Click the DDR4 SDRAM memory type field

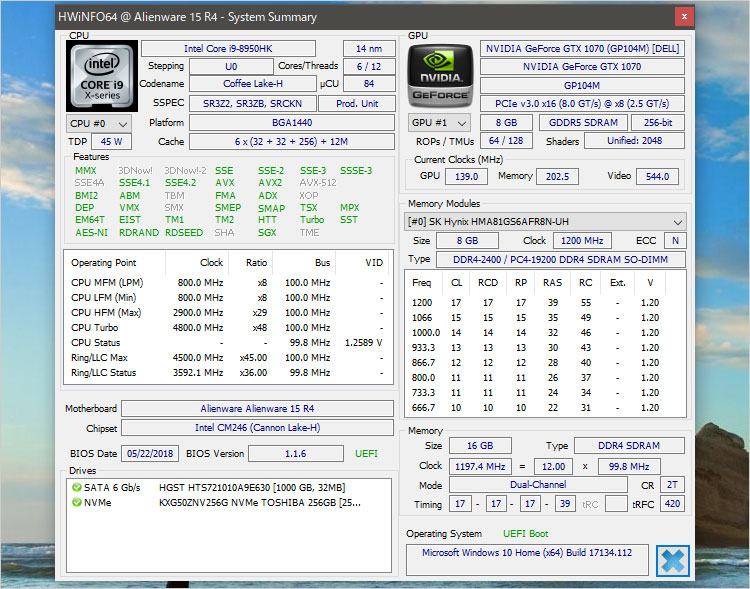[x=629, y=446]
